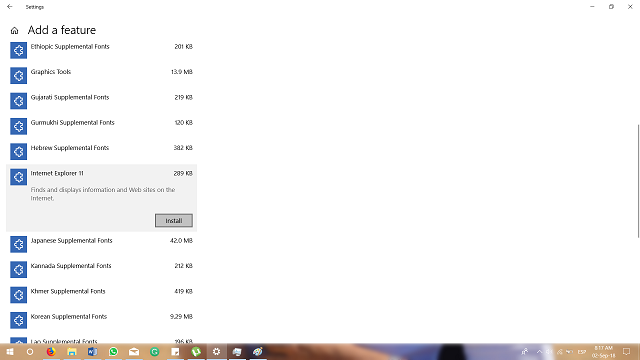Click the Japanese Supplemental Fonts feature icon

tap(18, 244)
